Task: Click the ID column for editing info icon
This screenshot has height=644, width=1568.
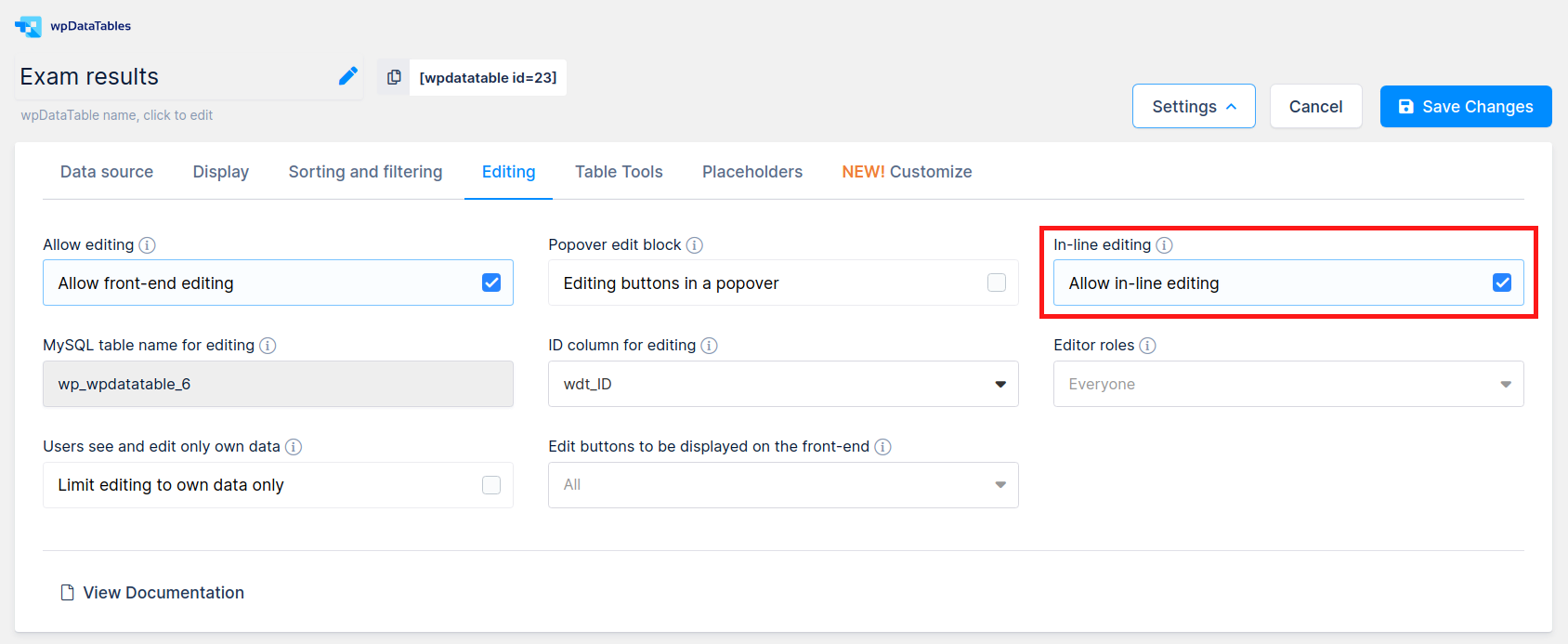Action: pos(709,346)
